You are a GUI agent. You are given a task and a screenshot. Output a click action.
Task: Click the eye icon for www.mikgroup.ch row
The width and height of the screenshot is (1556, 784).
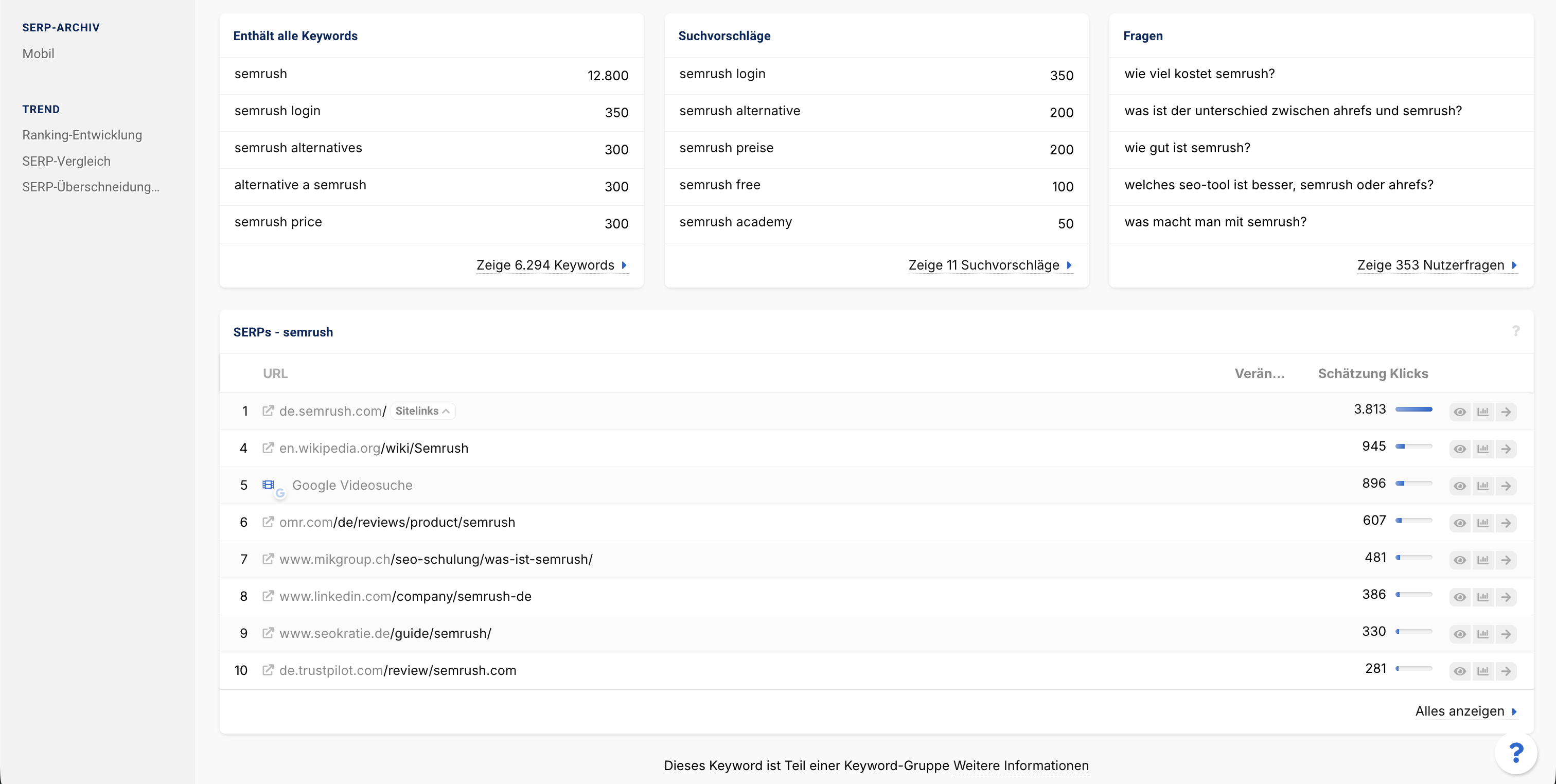(x=1460, y=560)
